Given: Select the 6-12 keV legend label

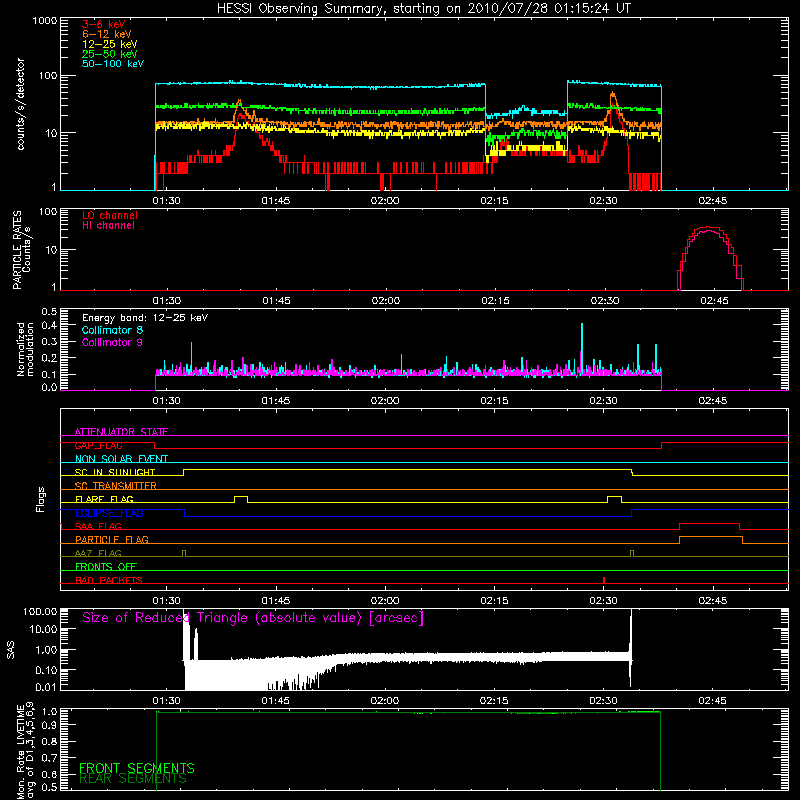Looking at the screenshot, I should point(107,34).
